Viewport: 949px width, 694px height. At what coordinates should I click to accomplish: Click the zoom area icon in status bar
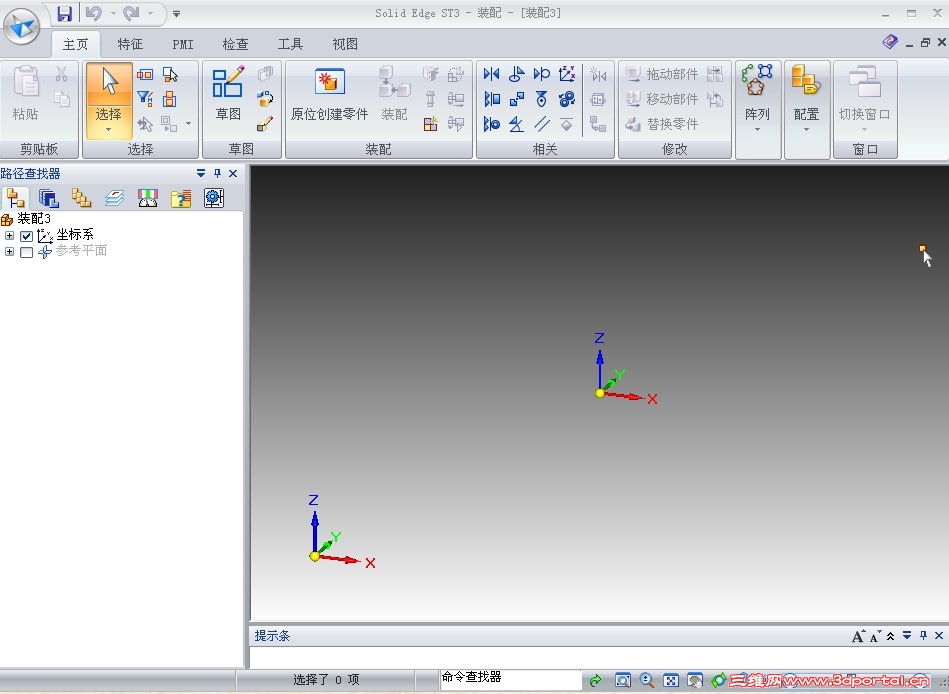point(623,680)
